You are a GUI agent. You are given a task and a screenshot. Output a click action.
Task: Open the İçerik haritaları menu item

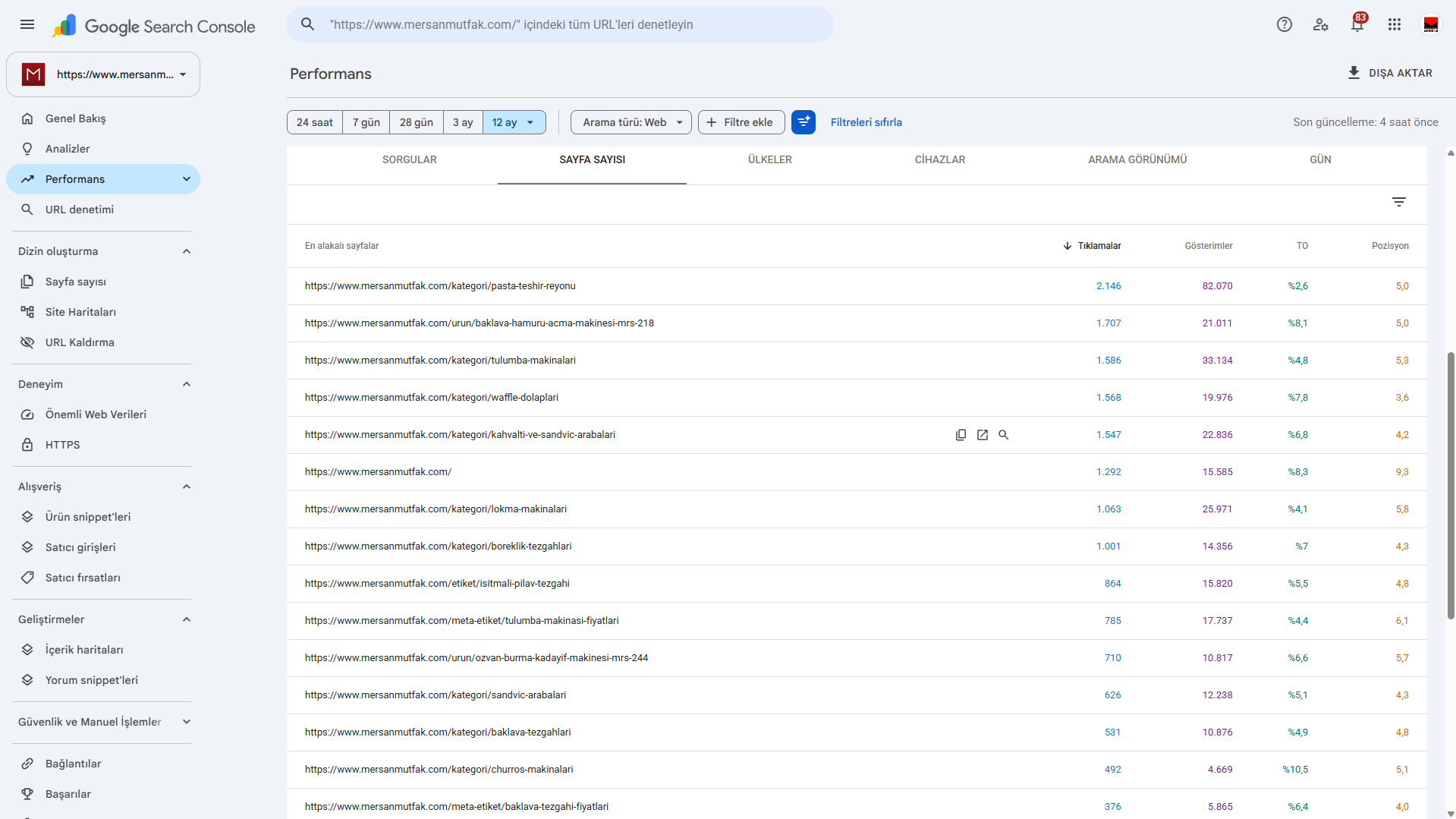click(102, 650)
